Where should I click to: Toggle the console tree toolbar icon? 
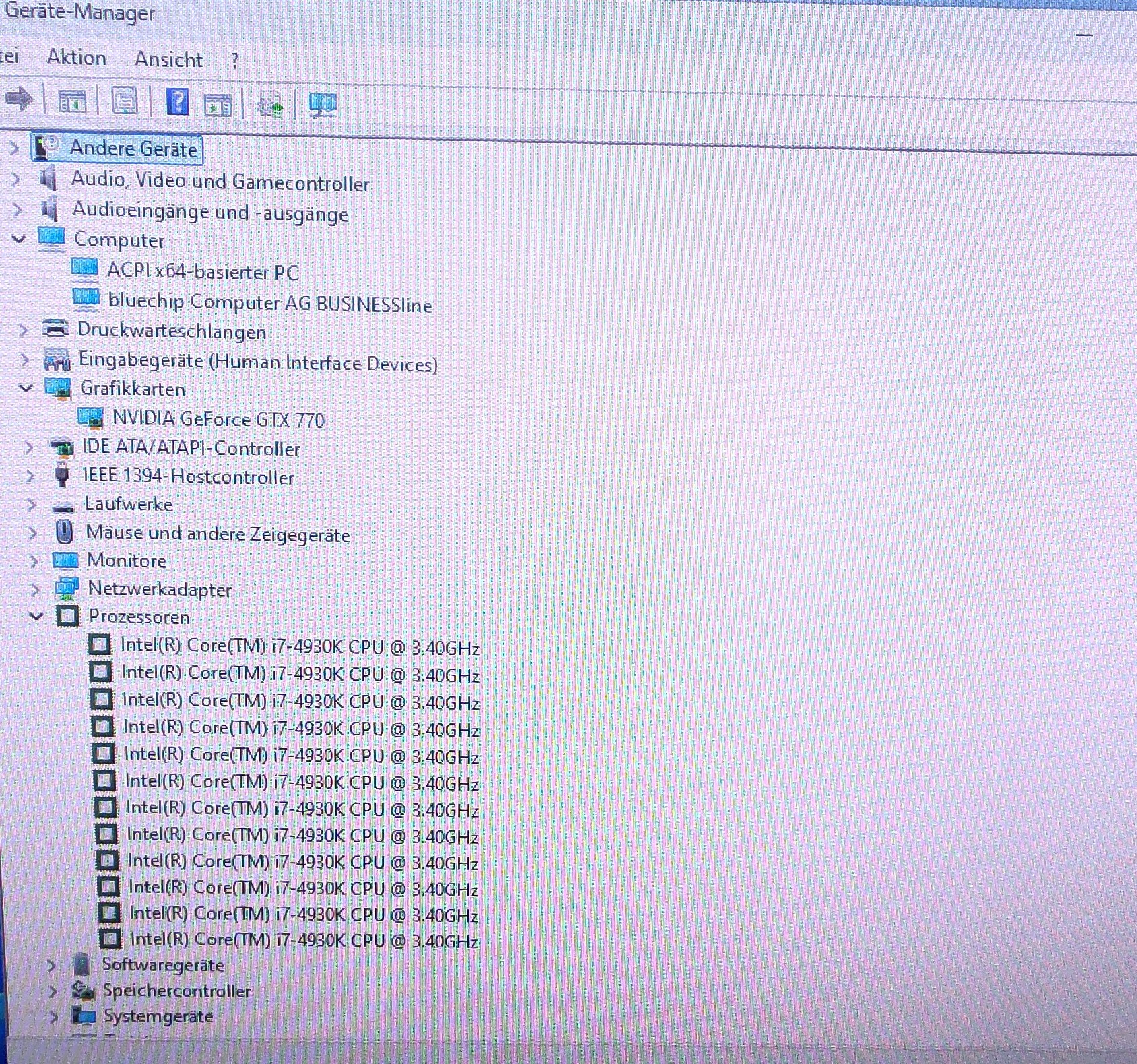[x=73, y=102]
